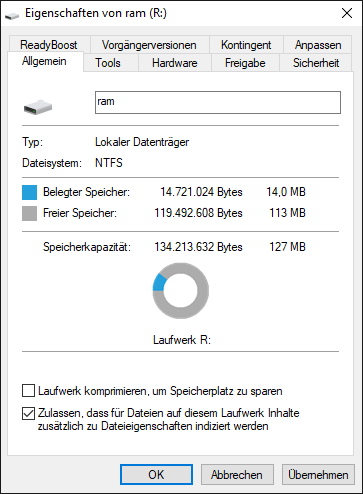The width and height of the screenshot is (363, 494).
Task: Click the donut usage chart for Laufwerk R:
Action: coord(181,290)
